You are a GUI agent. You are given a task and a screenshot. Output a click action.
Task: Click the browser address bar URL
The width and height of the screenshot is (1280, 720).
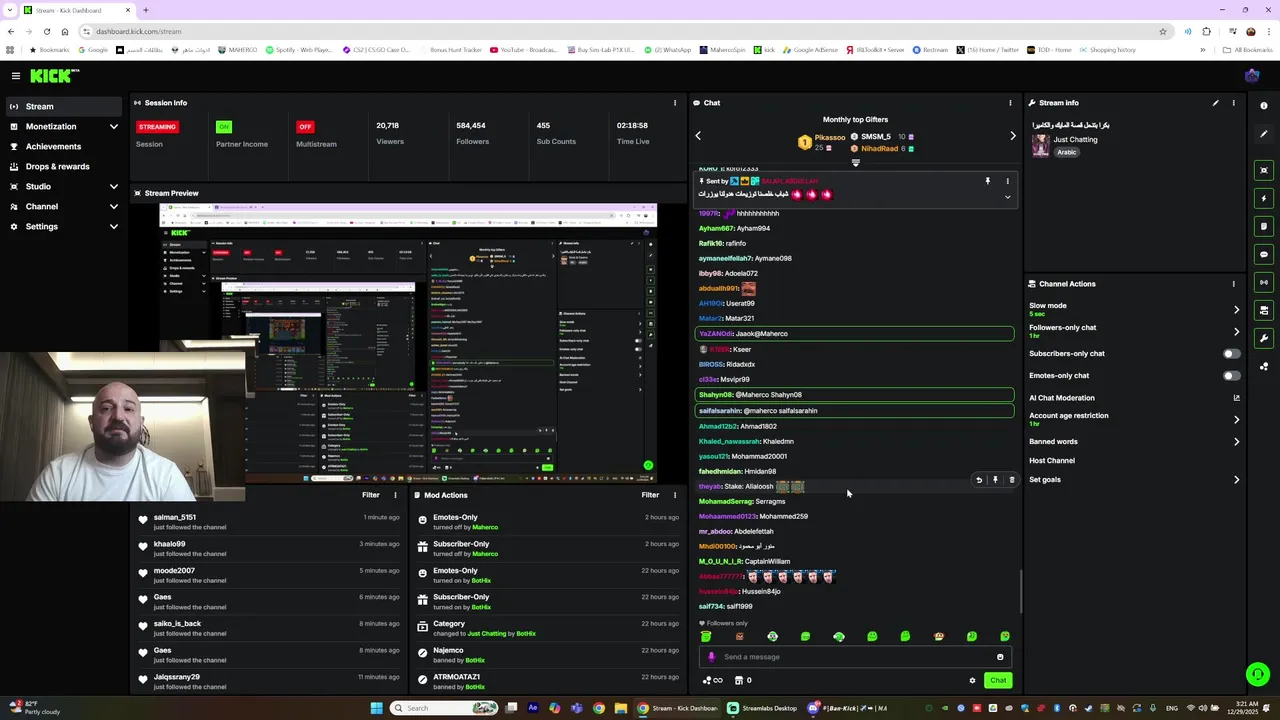pyautogui.click(x=139, y=31)
